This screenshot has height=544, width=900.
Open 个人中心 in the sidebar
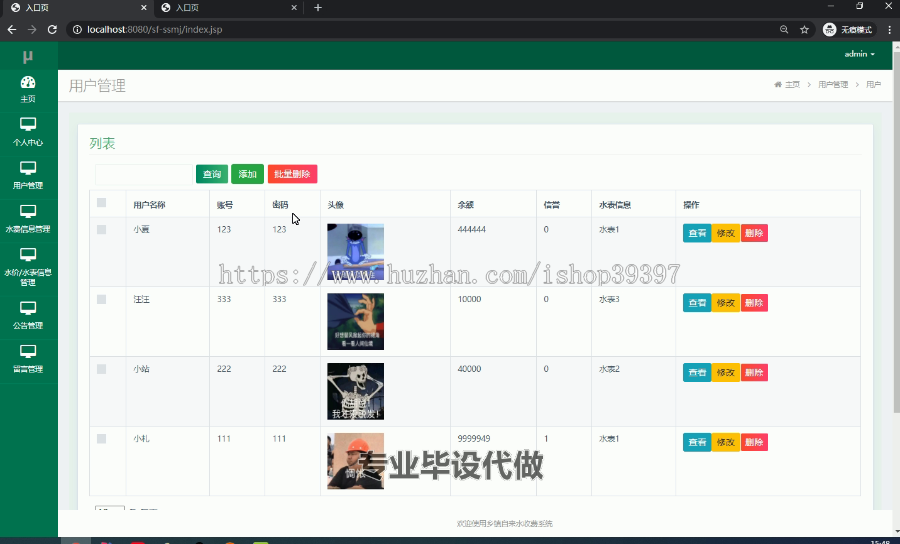[x=28, y=132]
